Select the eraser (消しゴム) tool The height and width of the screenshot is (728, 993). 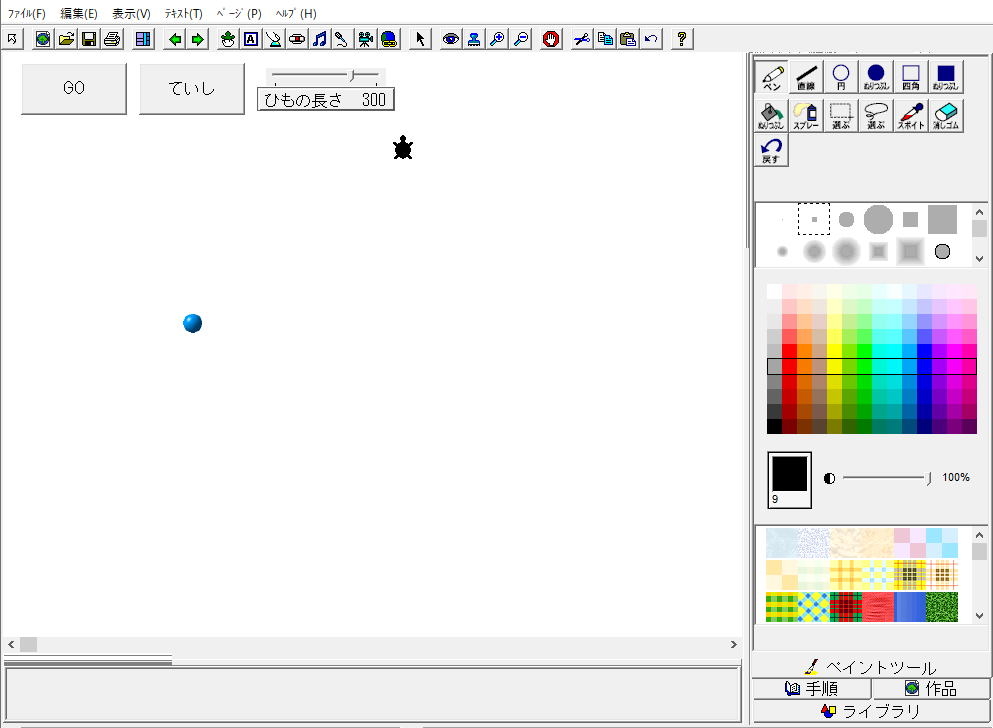point(945,116)
